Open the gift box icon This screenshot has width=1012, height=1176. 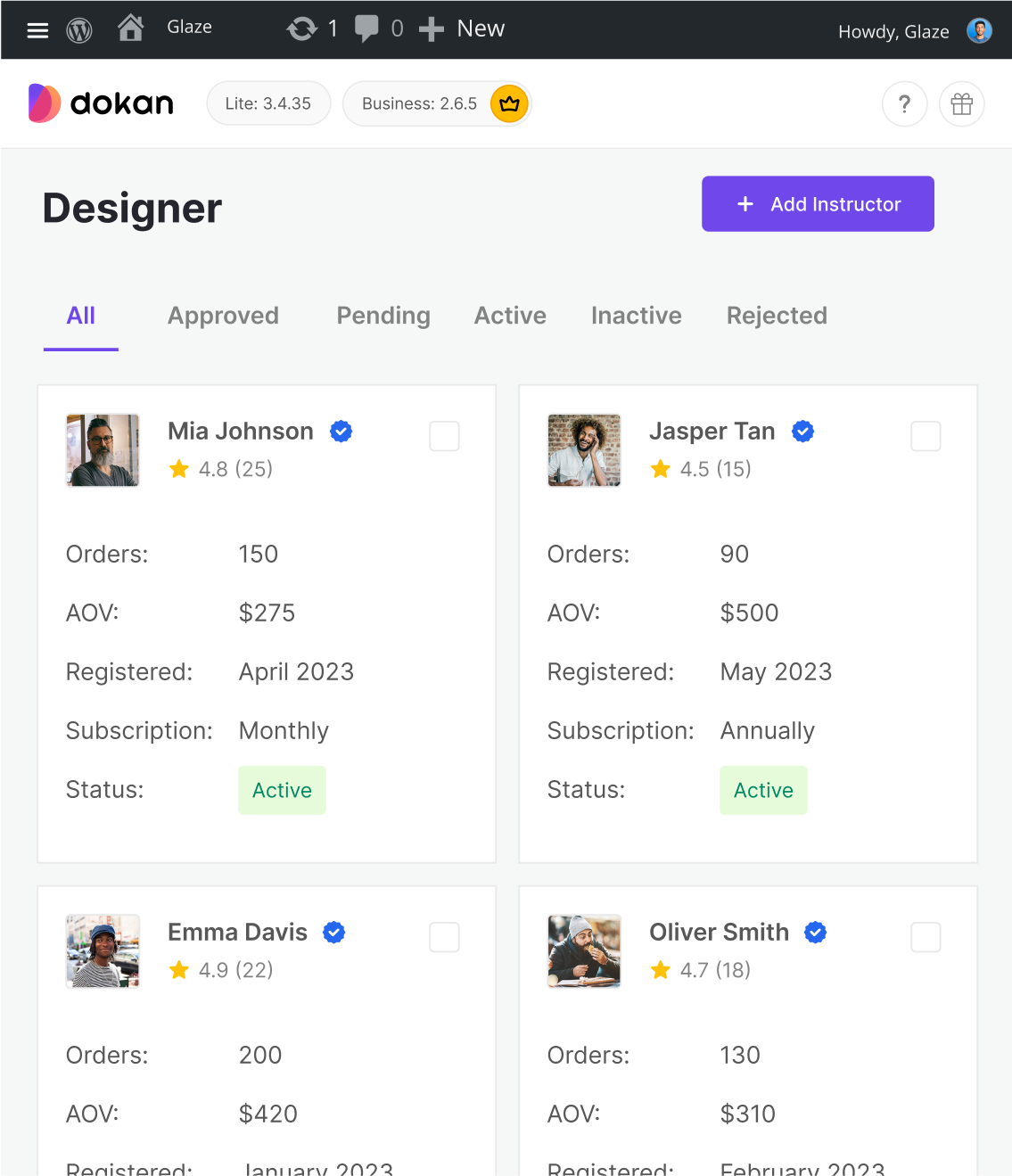pyautogui.click(x=961, y=104)
